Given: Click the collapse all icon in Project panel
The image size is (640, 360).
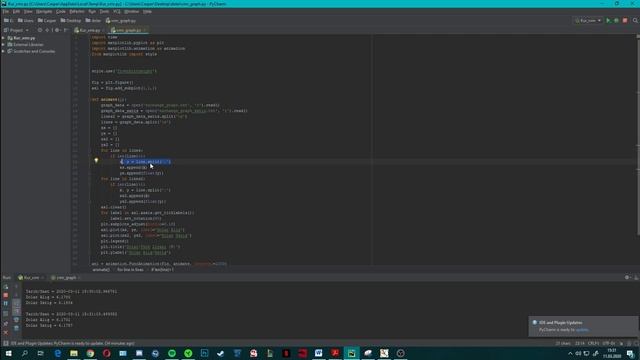Looking at the screenshot, I should tap(47, 30).
